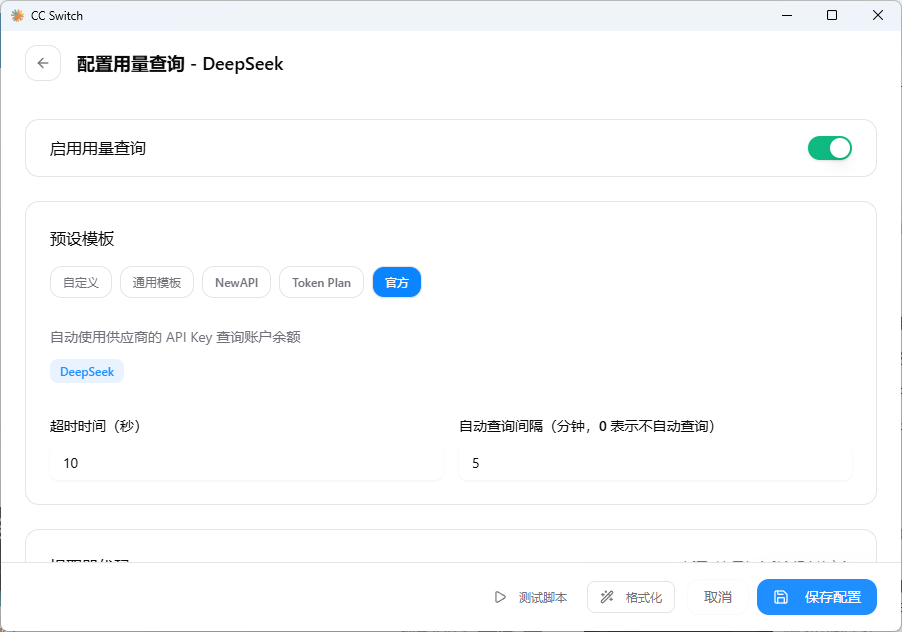Pick the Token Plan template
Viewport: 902px width, 632px height.
[x=321, y=282]
